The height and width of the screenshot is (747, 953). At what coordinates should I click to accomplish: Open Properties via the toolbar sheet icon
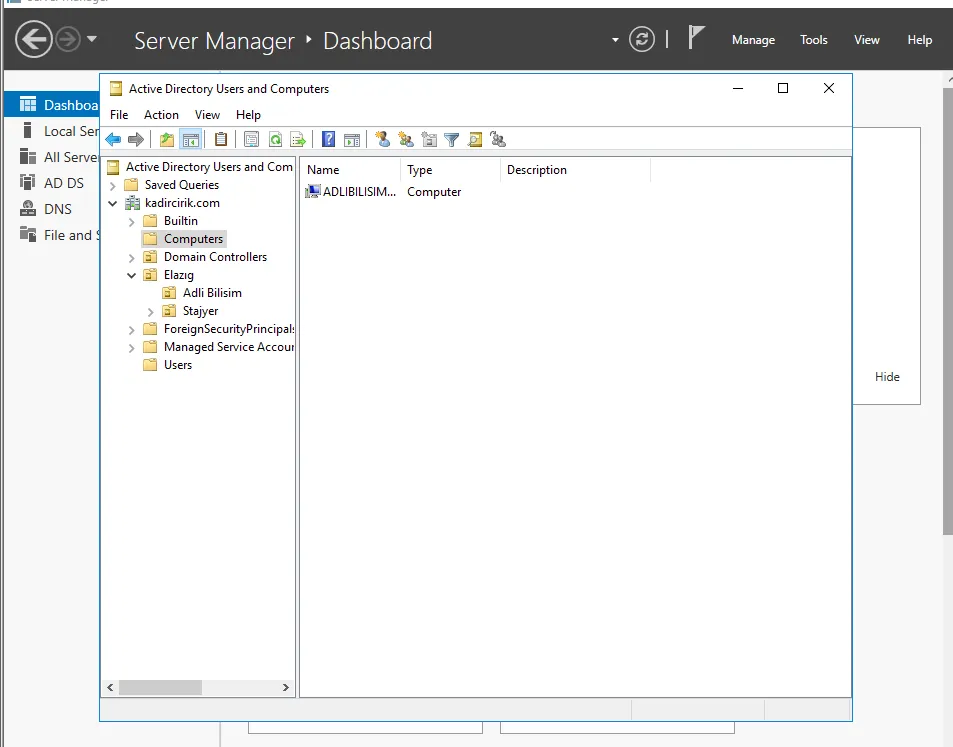[x=252, y=140]
